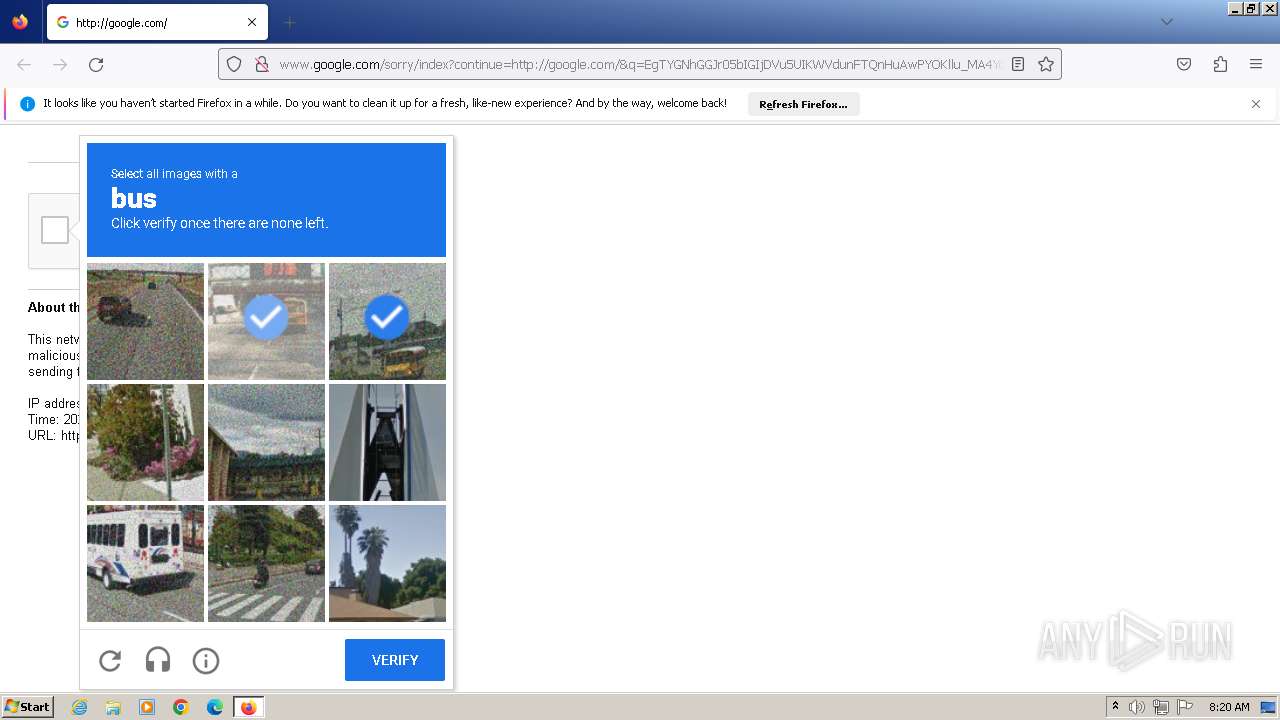Switch to audio challenge headphones icon
Image resolution: width=1280 pixels, height=720 pixels.
[x=158, y=660]
